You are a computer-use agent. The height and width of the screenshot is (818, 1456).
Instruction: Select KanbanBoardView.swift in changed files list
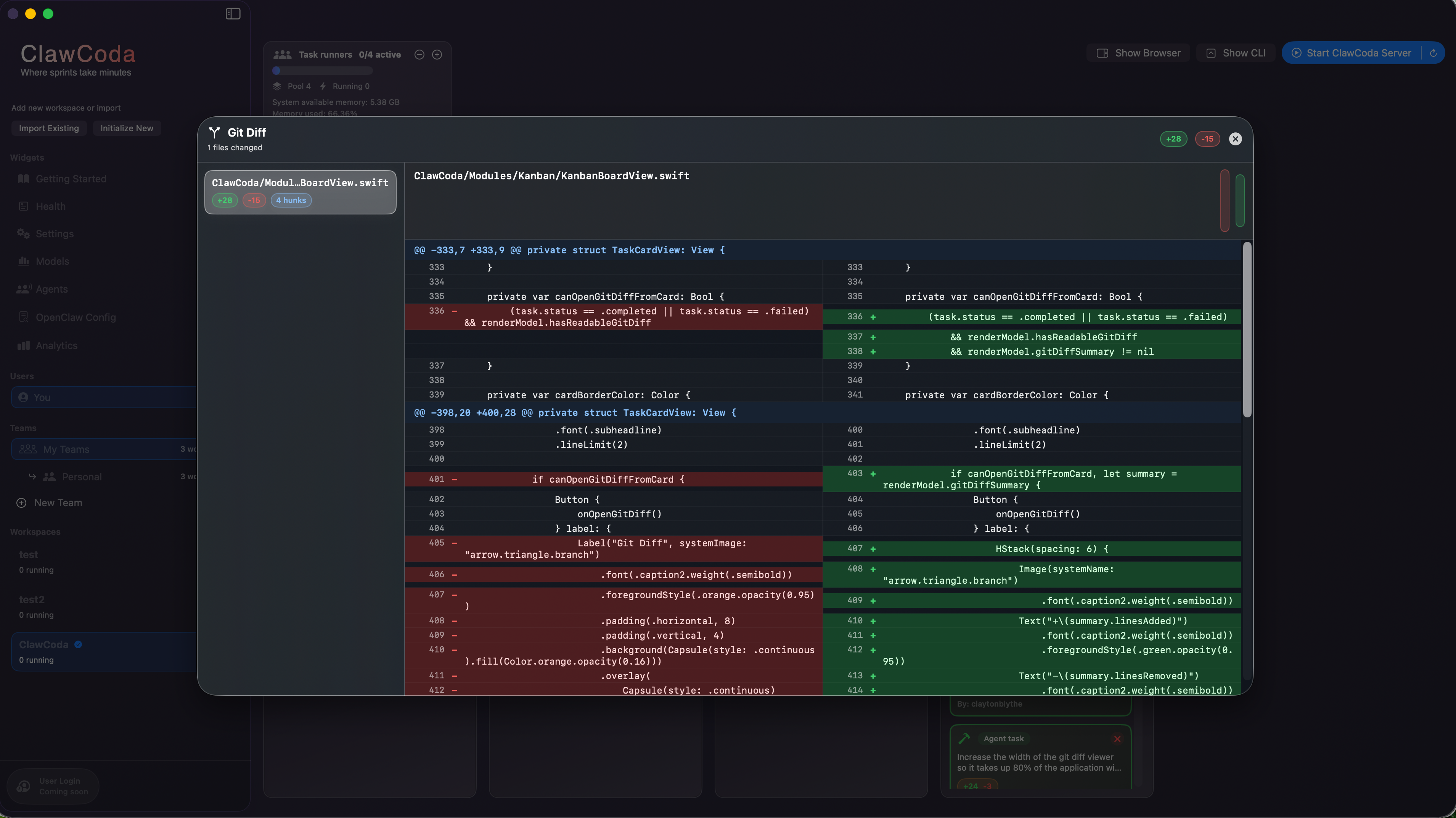click(x=300, y=192)
